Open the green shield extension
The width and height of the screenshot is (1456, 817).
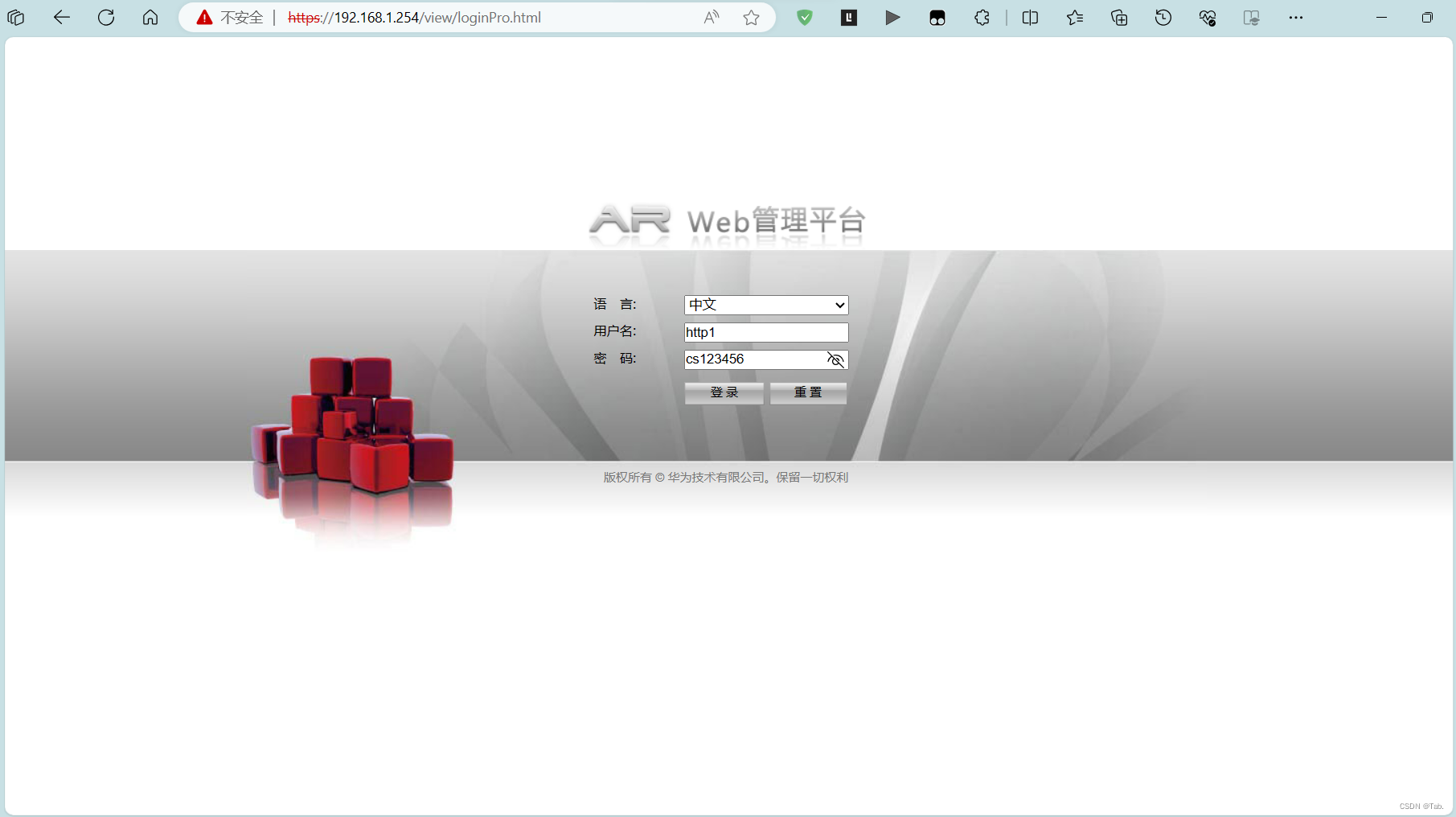click(x=805, y=18)
